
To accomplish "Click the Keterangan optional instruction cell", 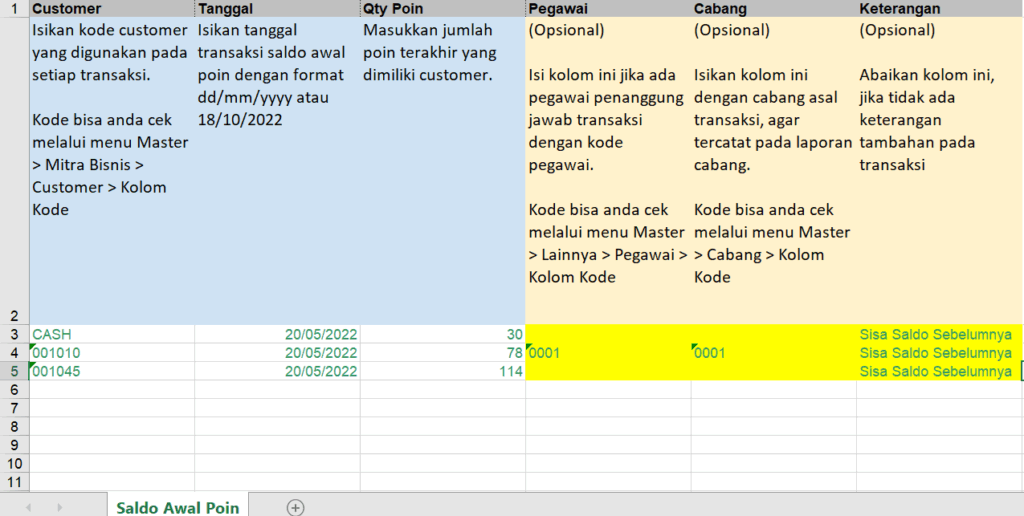I will tap(940, 171).
